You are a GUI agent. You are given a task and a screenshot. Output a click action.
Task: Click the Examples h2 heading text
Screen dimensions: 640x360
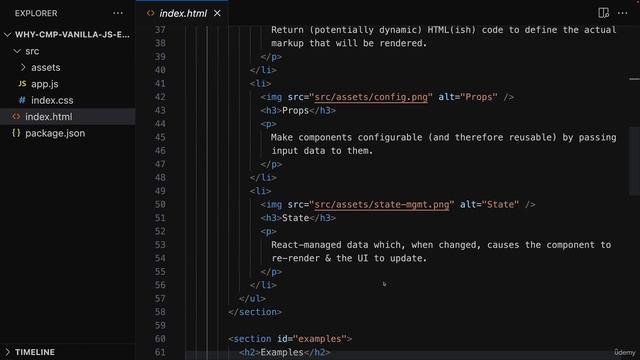(x=282, y=352)
